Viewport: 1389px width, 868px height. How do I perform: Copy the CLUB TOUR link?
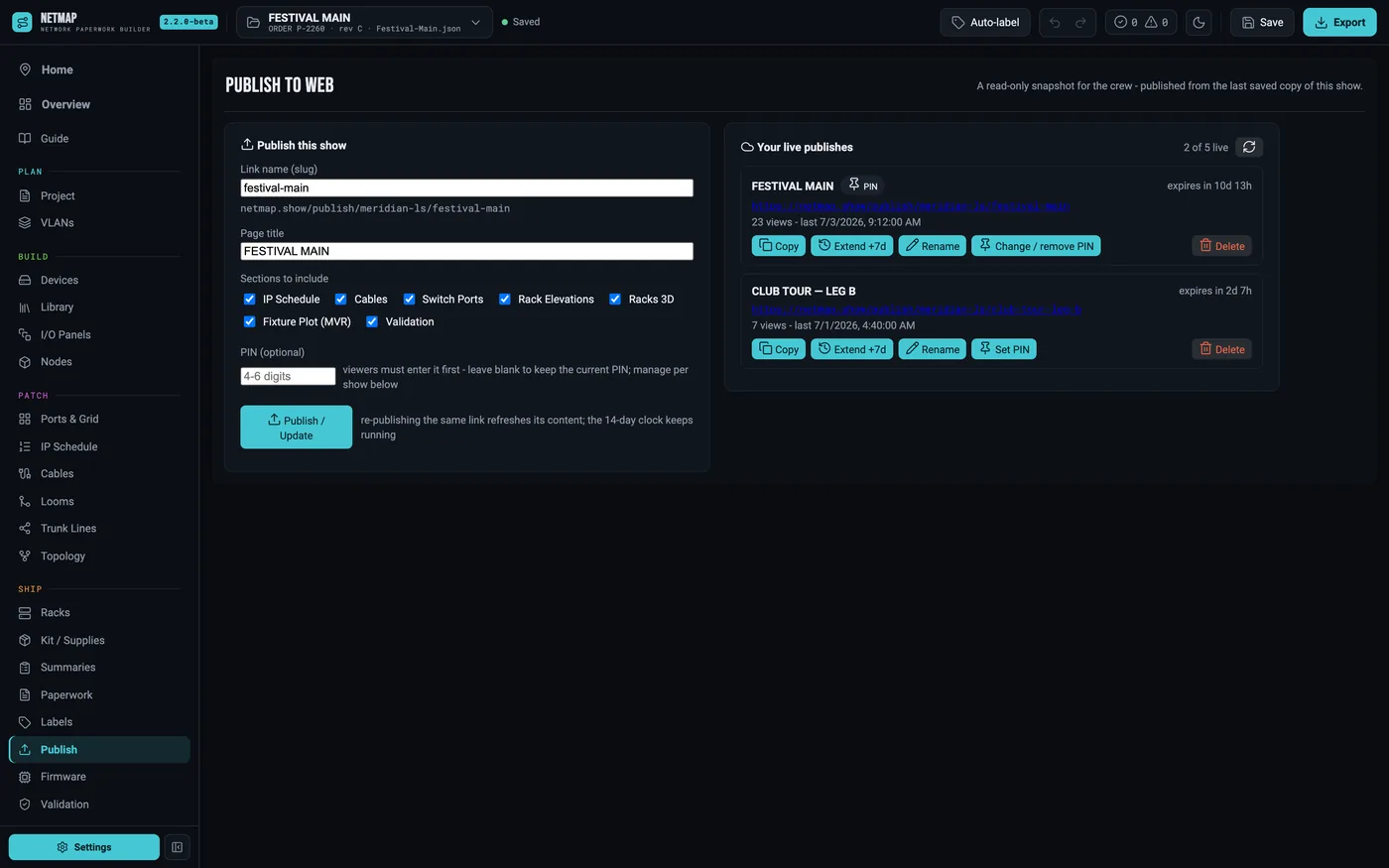(x=779, y=349)
